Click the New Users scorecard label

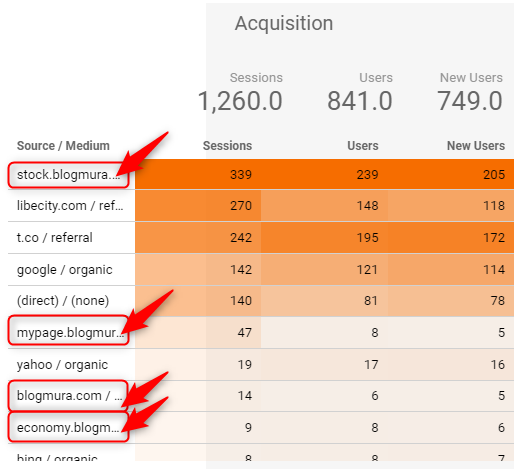pyautogui.click(x=471, y=78)
